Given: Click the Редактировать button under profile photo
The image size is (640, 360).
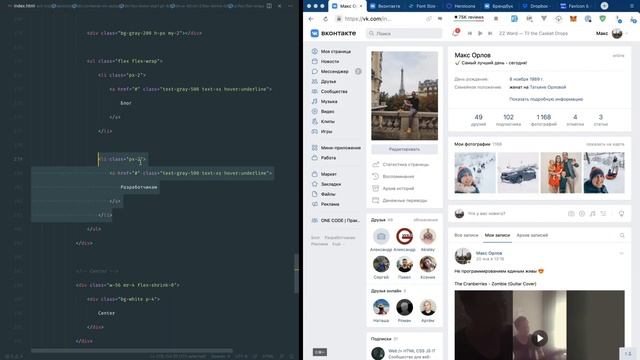Looking at the screenshot, I should tap(404, 149).
